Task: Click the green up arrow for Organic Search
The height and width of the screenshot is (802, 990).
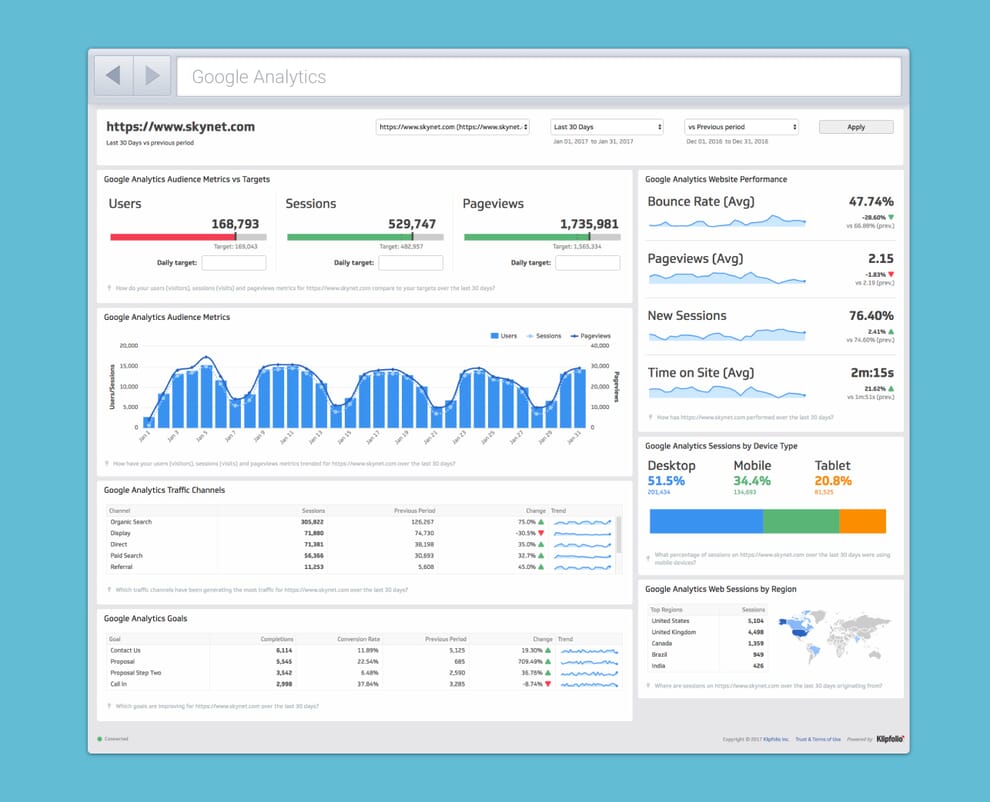Action: click(x=541, y=522)
